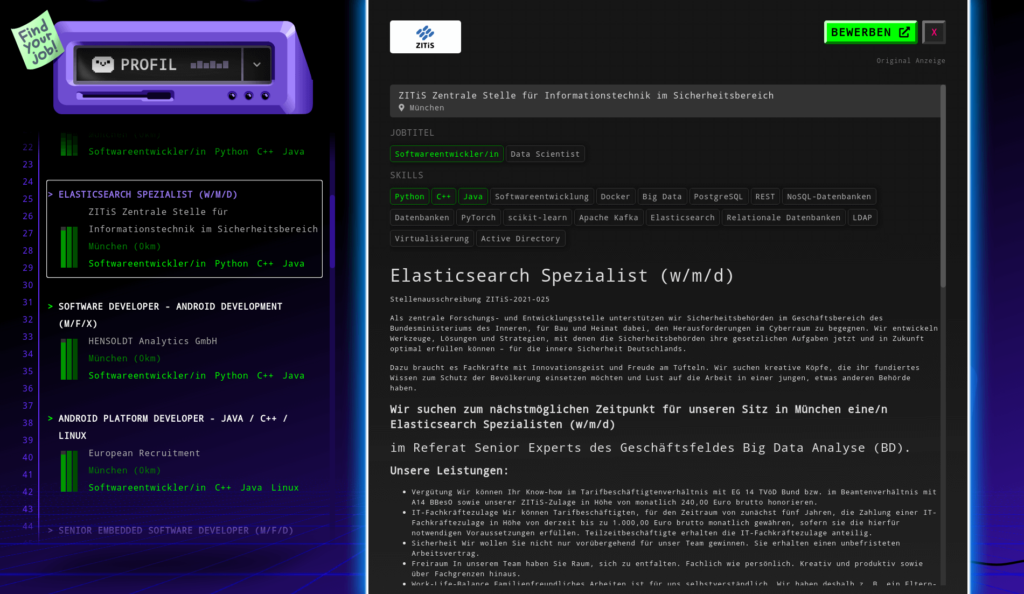Image resolution: width=1024 pixels, height=594 pixels.
Task: Open the profile dropdown chevron
Action: click(257, 65)
